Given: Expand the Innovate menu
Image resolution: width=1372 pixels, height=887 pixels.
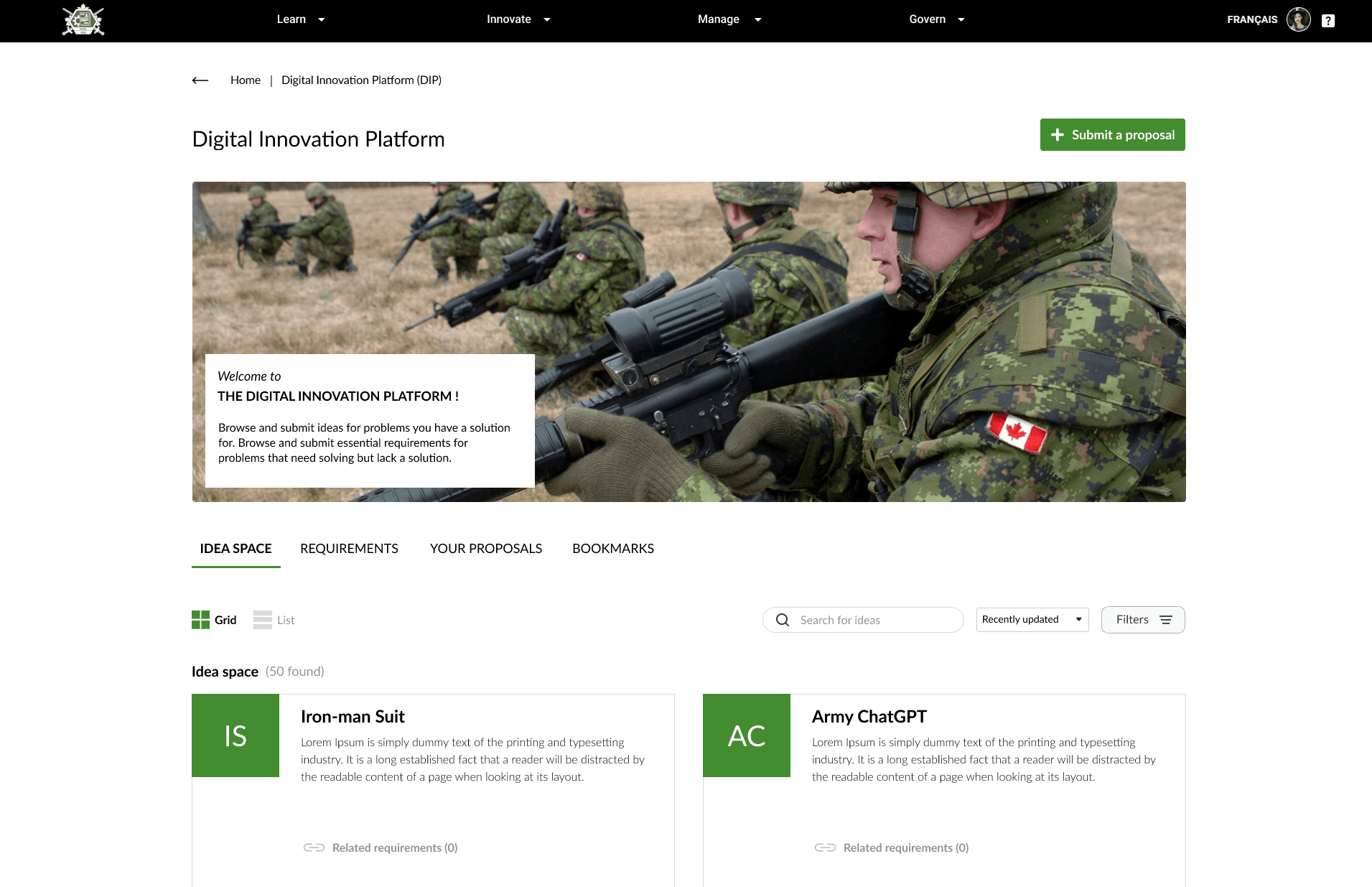Looking at the screenshot, I should tap(518, 19).
